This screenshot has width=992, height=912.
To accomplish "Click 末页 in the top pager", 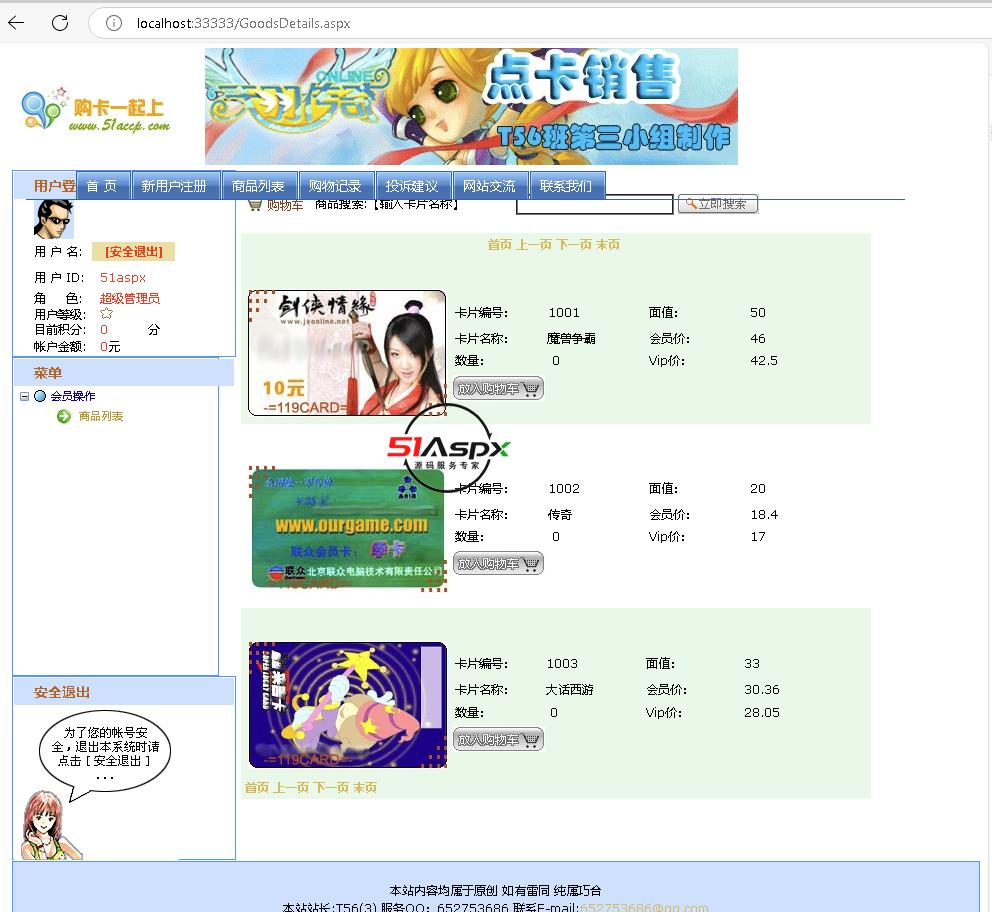I will click(608, 244).
